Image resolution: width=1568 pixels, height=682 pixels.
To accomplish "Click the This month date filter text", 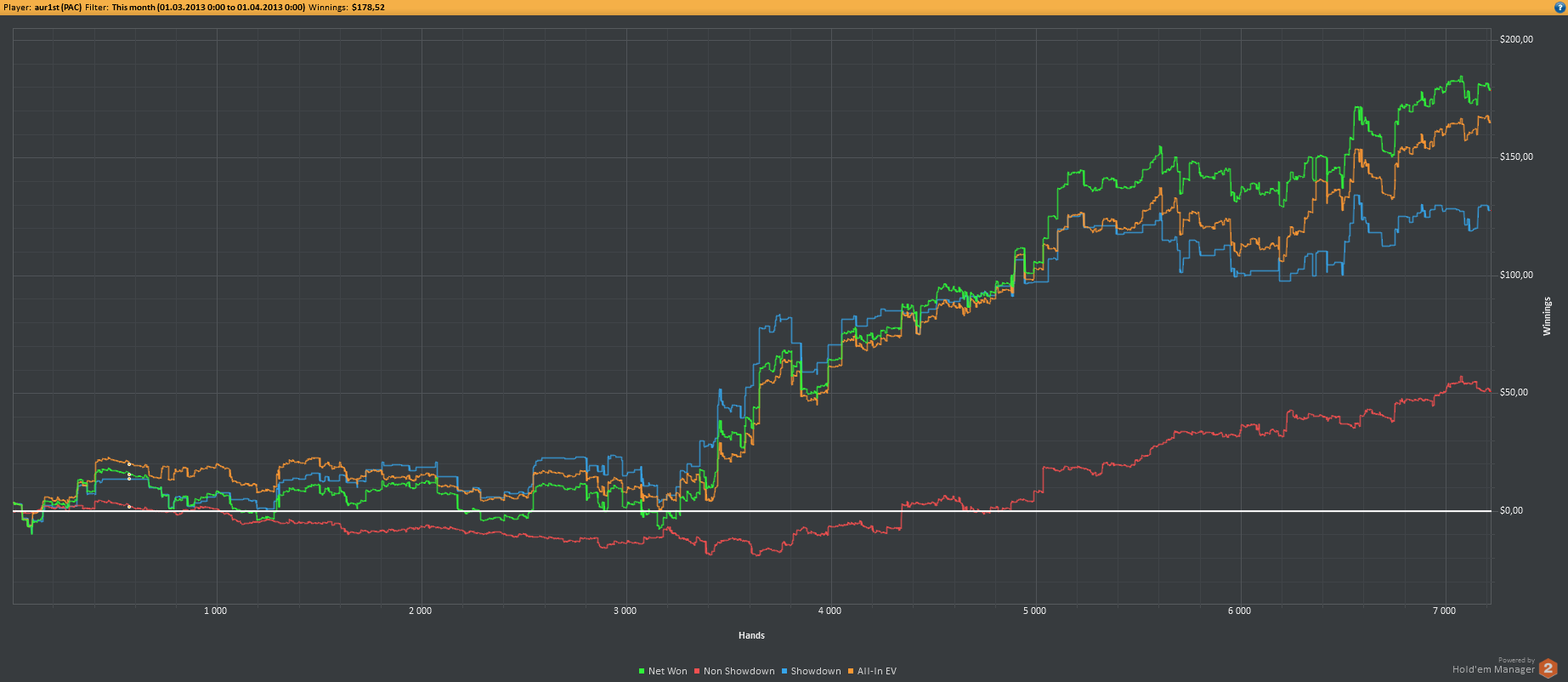I will click(208, 7).
